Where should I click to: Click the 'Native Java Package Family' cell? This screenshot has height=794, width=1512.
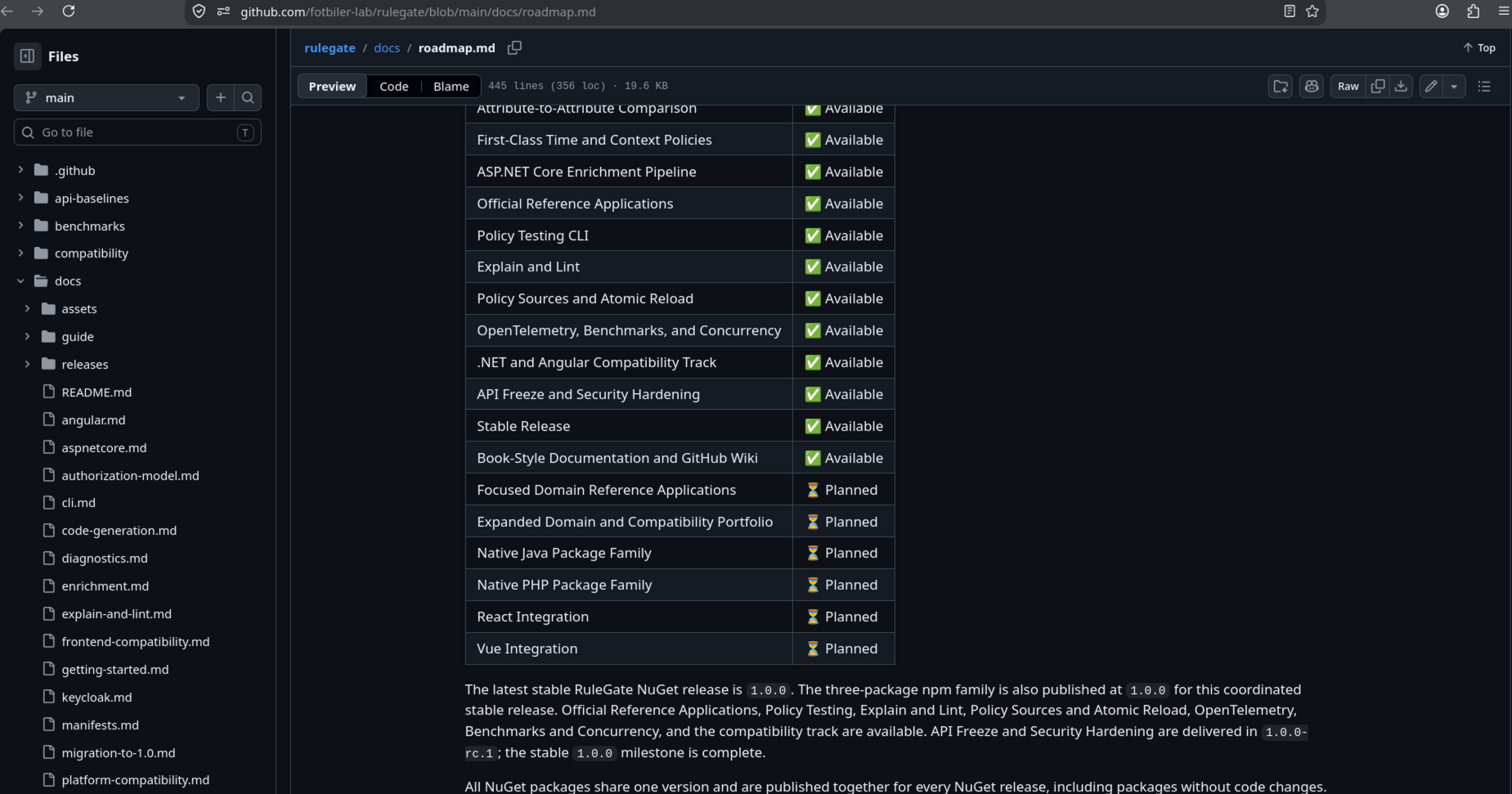point(629,554)
